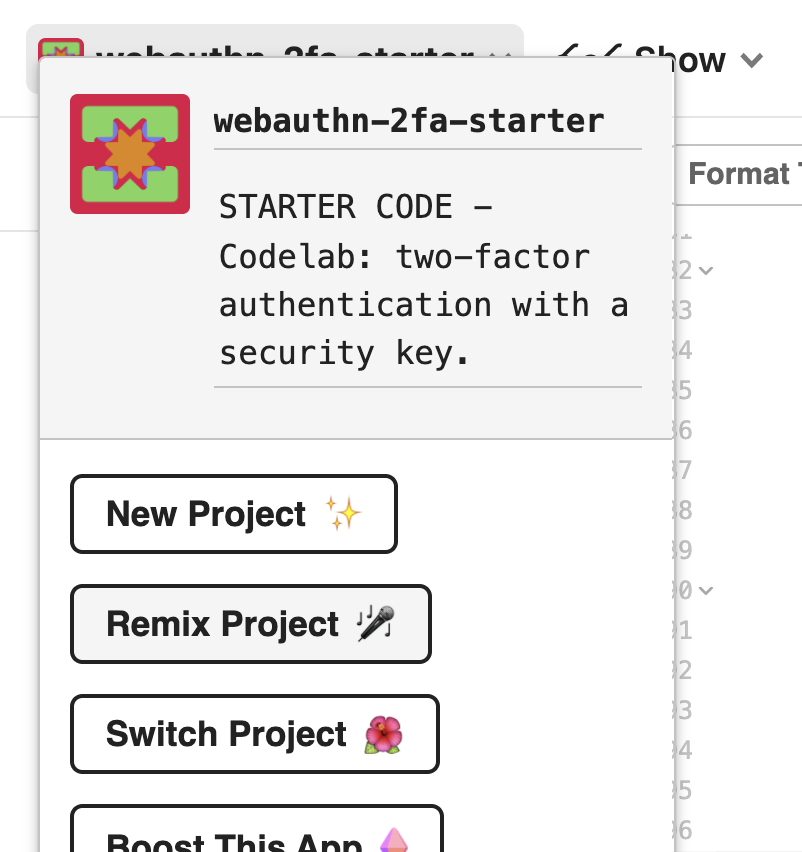This screenshot has height=852, width=802.
Task: Collapse code at the first fold arrow
Action: [x=707, y=270]
